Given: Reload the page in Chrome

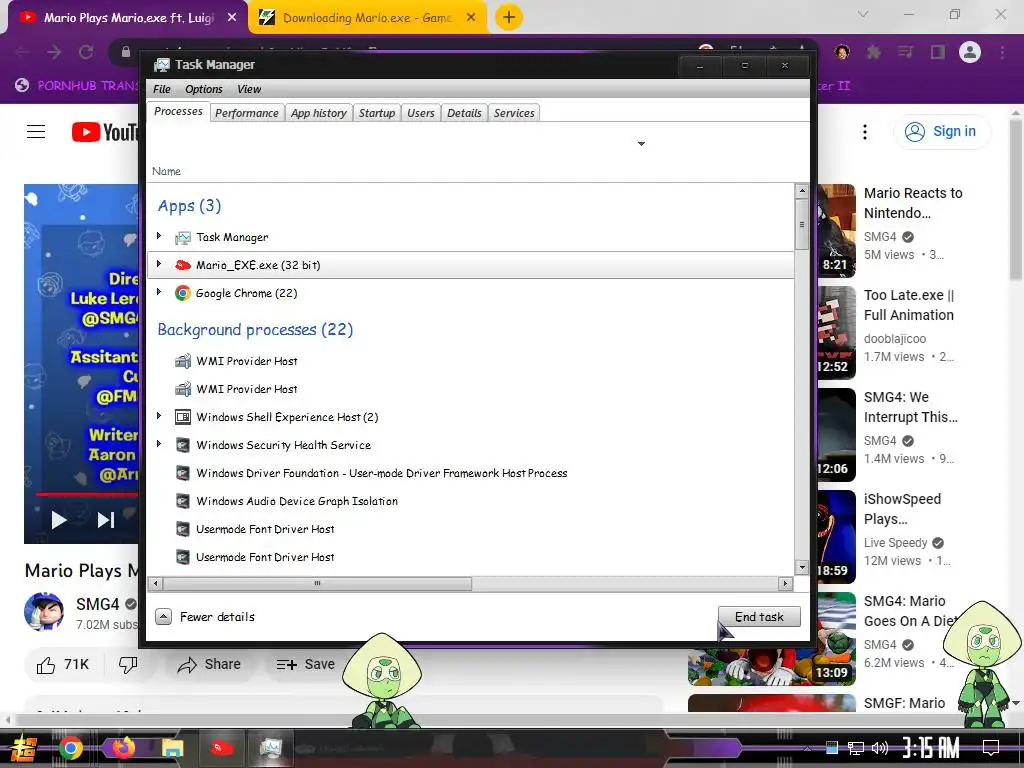Looking at the screenshot, I should point(86,52).
